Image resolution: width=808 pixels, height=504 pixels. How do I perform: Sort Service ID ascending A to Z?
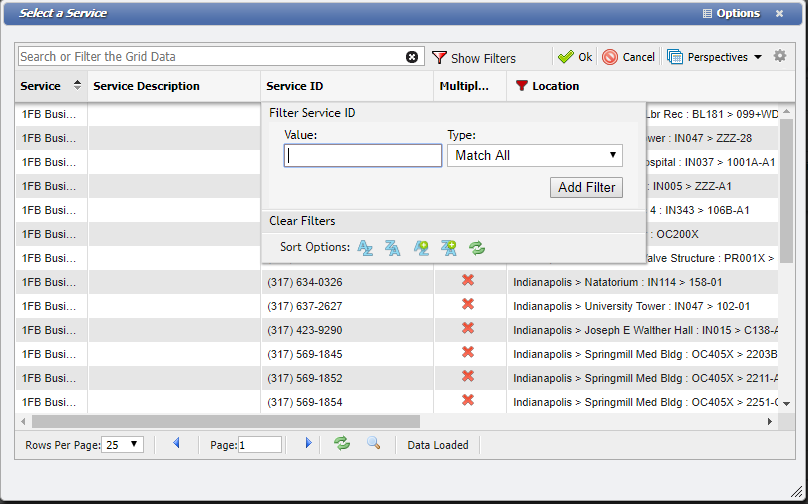366,247
